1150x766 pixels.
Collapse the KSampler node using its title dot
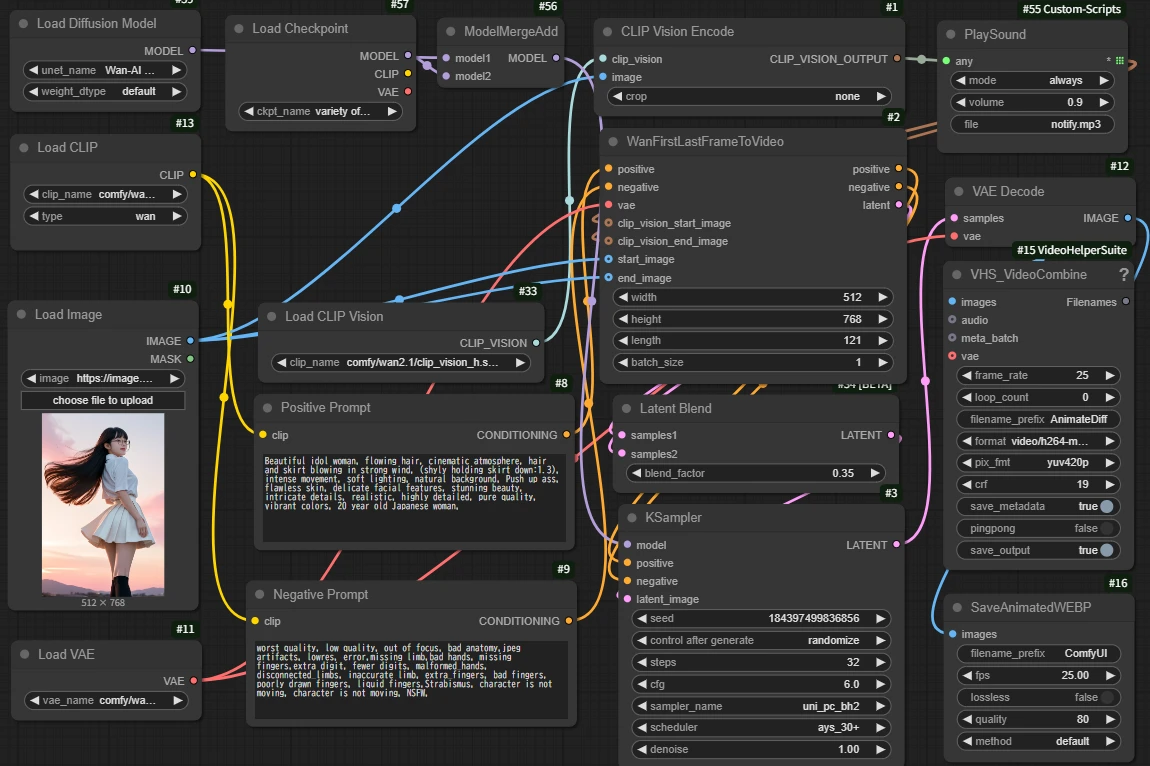[x=632, y=518]
